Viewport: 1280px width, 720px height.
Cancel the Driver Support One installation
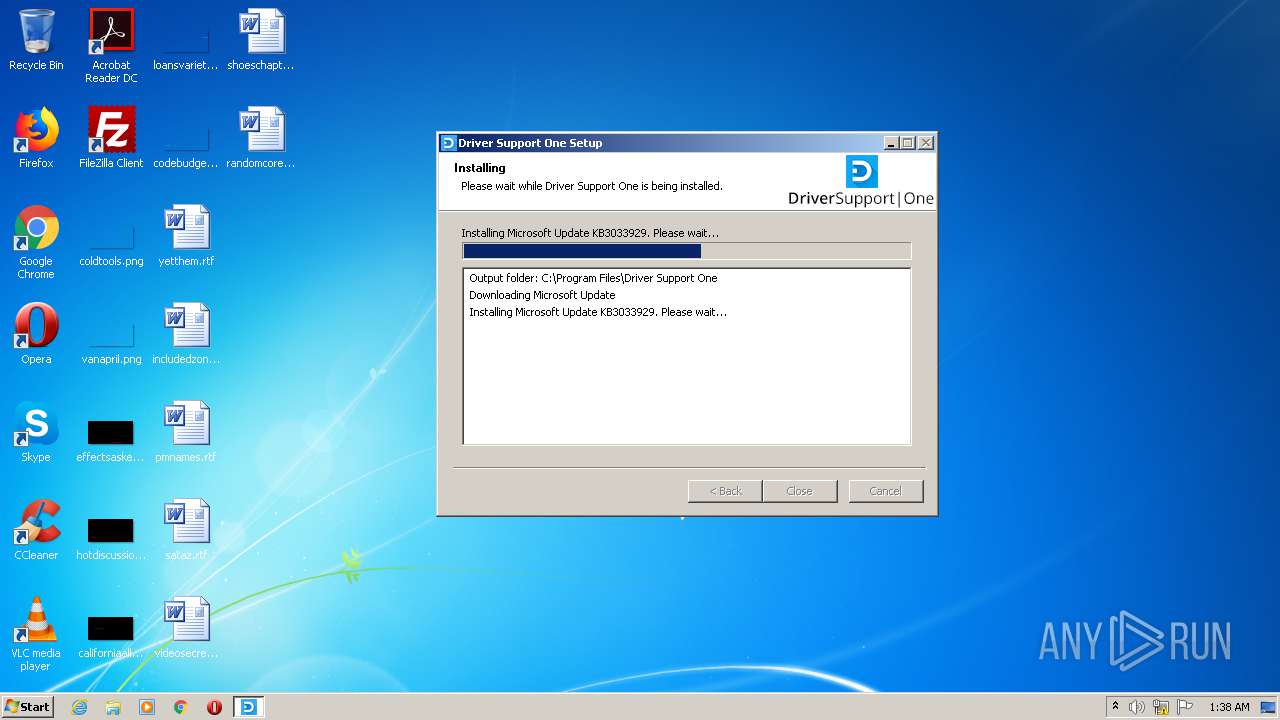coord(885,491)
